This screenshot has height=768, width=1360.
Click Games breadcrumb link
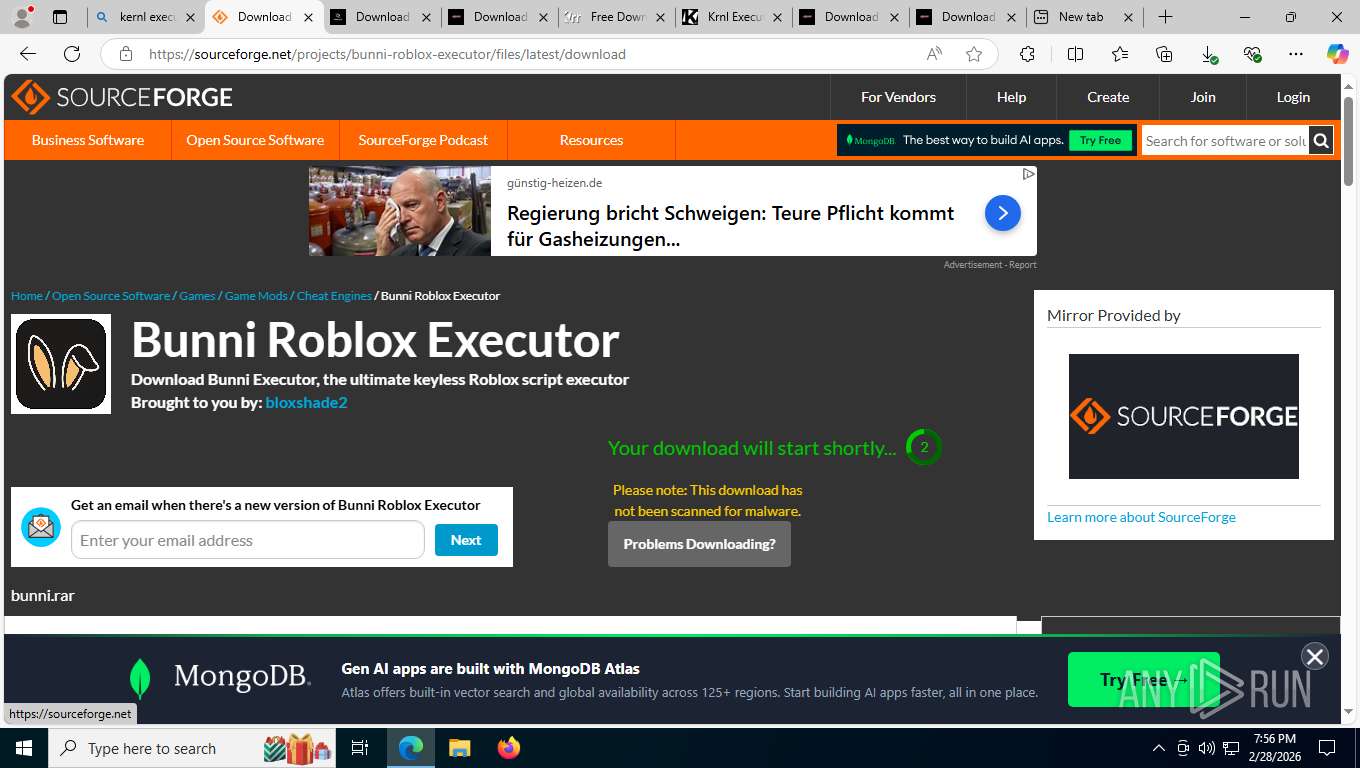[197, 296]
